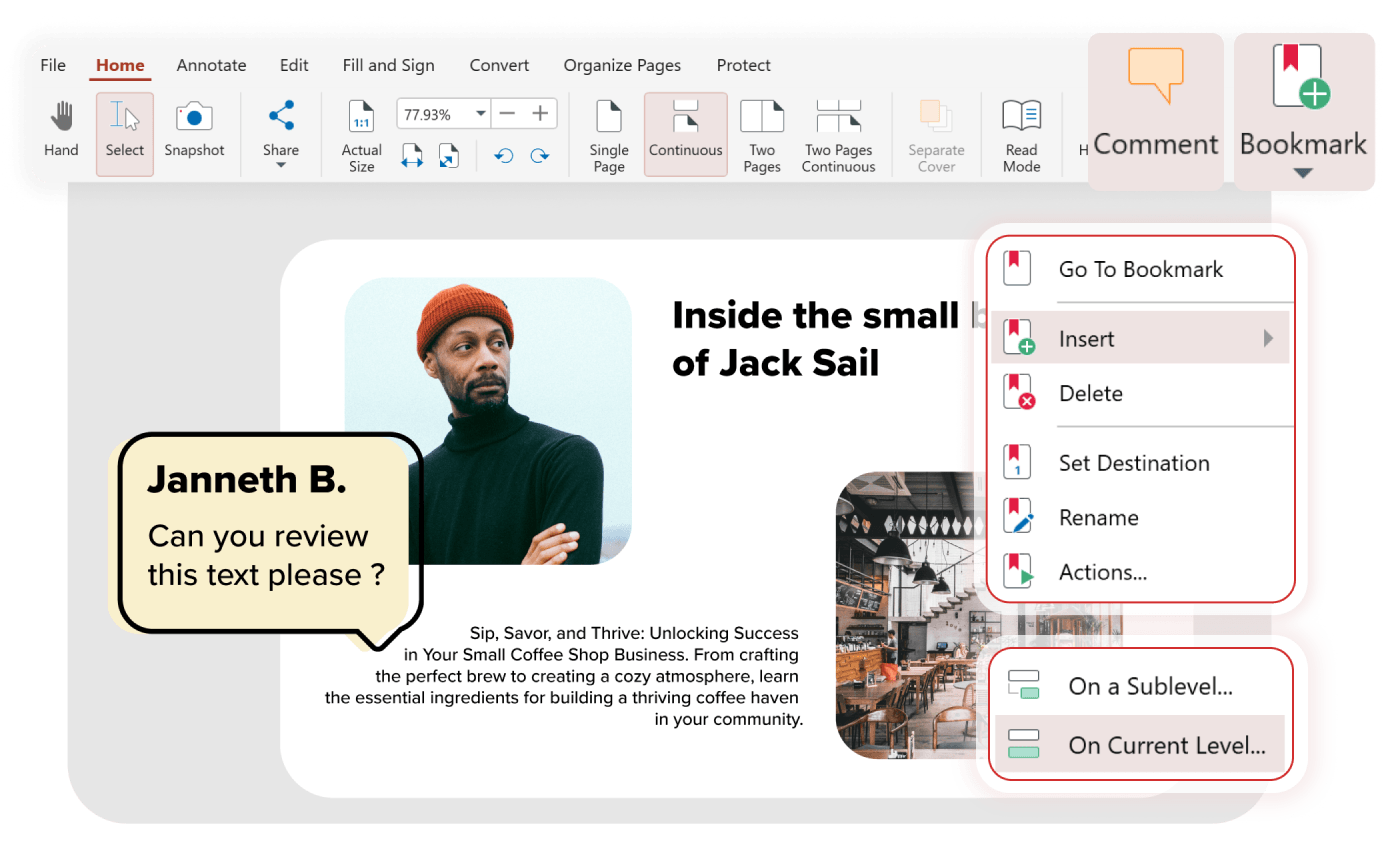Open the zoom percentage dropdown
Viewport: 1400px width, 863px height.
[481, 114]
